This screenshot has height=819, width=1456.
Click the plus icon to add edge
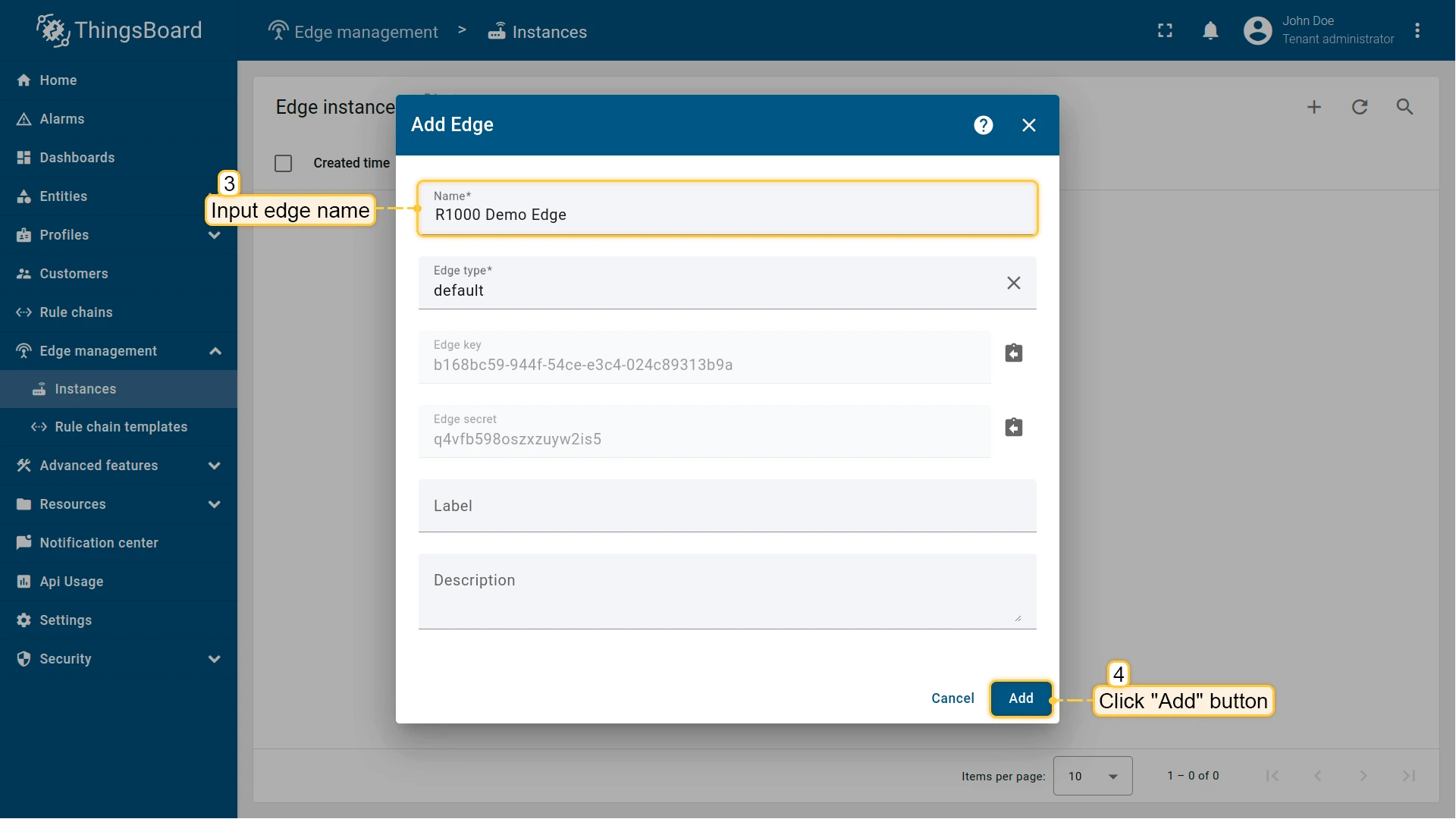tap(1313, 107)
